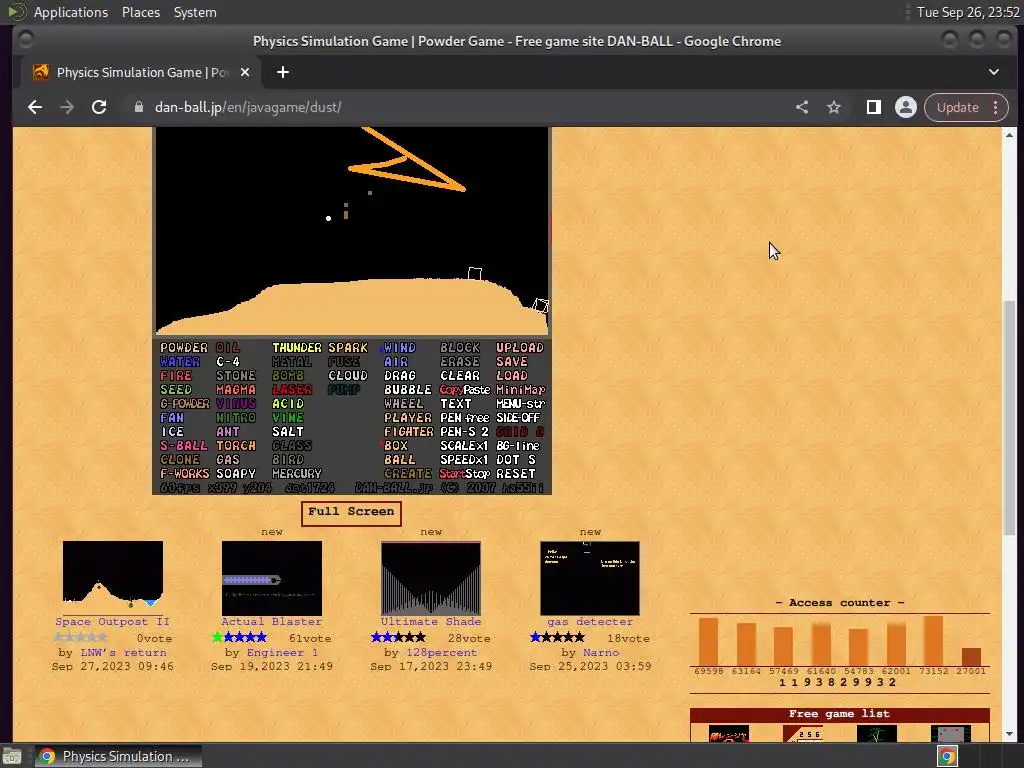
Task: Select the SPARK element
Action: click(348, 348)
